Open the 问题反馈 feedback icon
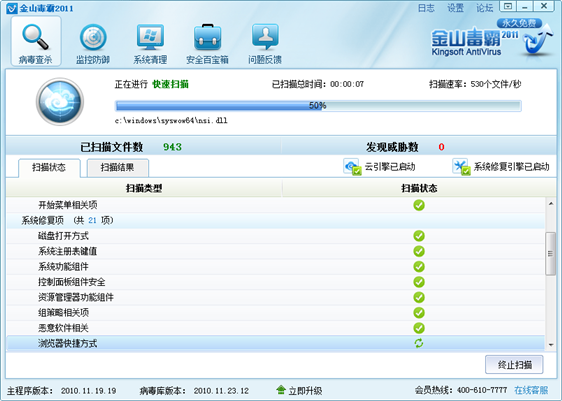The height and width of the screenshot is (401, 562). [x=265, y=37]
